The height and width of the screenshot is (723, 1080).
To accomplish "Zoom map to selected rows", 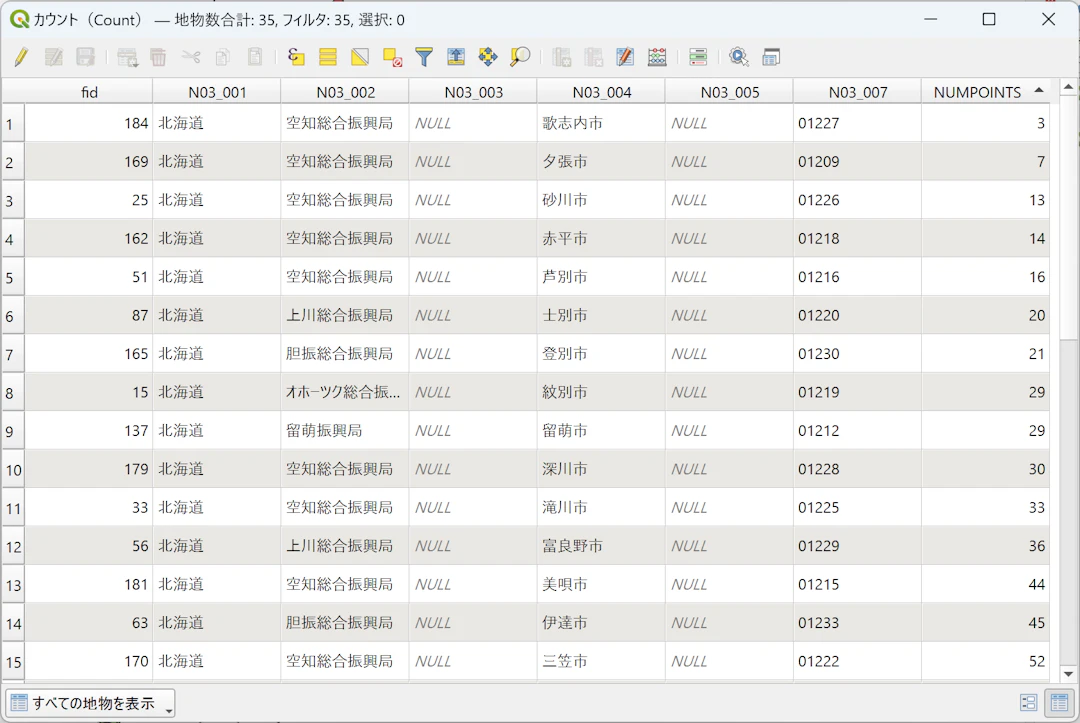I will click(x=520, y=57).
